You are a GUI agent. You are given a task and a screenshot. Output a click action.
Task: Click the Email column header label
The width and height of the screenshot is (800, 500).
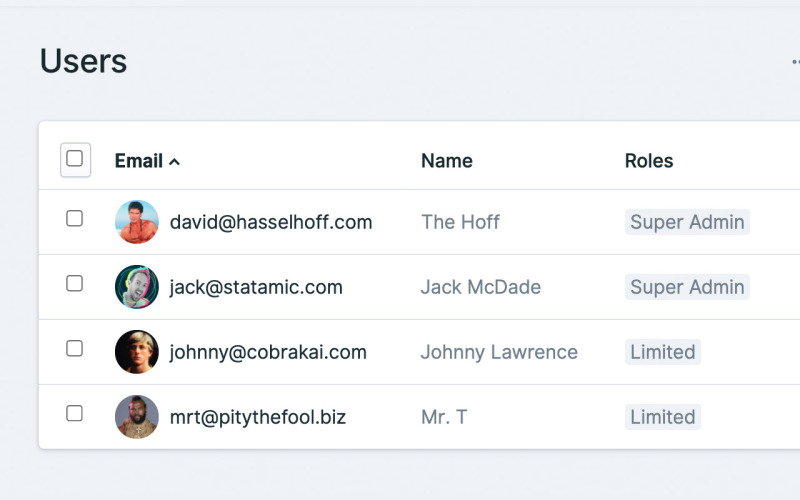pos(138,161)
